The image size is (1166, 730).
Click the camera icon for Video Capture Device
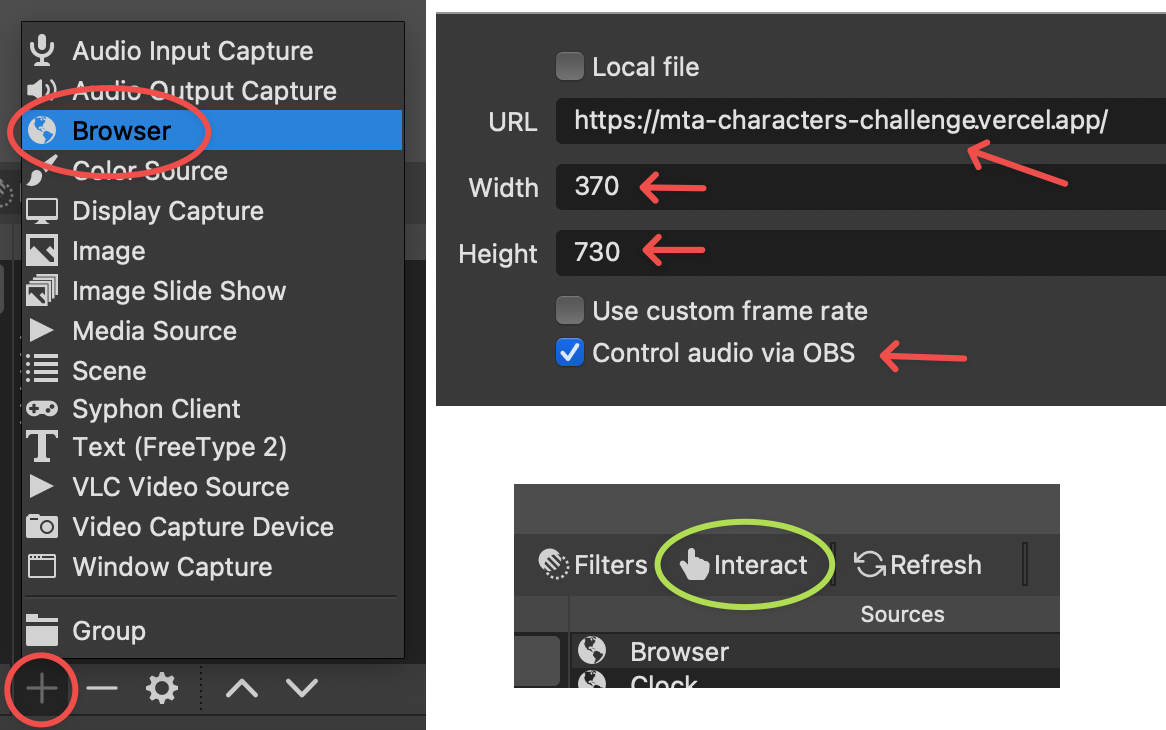[x=42, y=526]
